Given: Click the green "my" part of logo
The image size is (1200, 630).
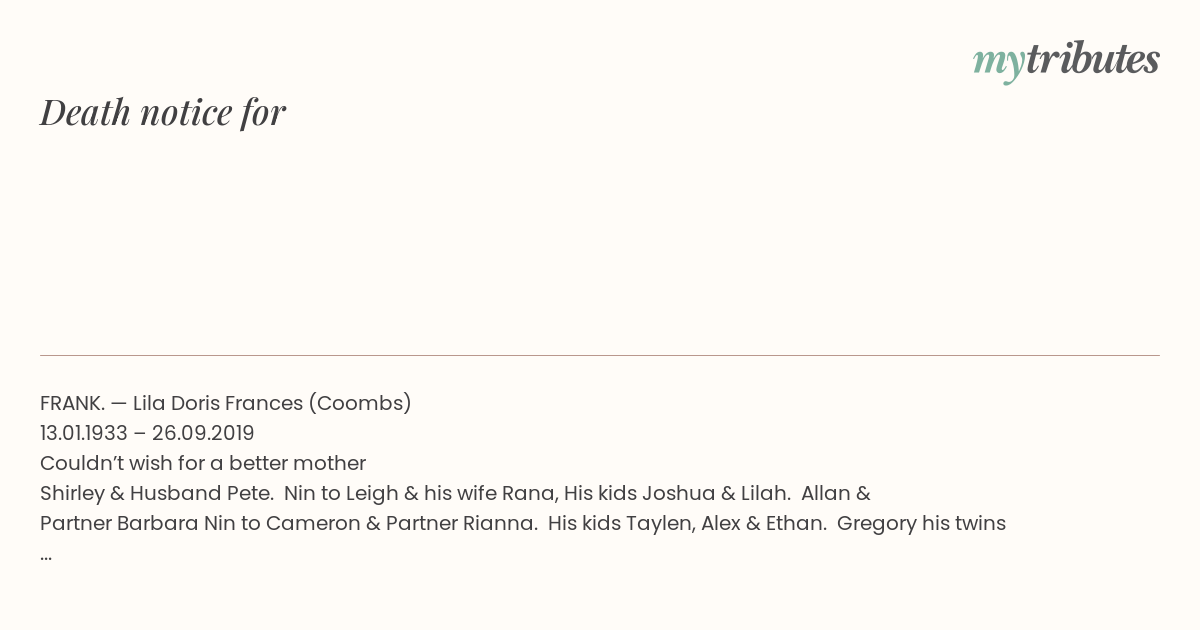Looking at the screenshot, I should click(x=999, y=64).
